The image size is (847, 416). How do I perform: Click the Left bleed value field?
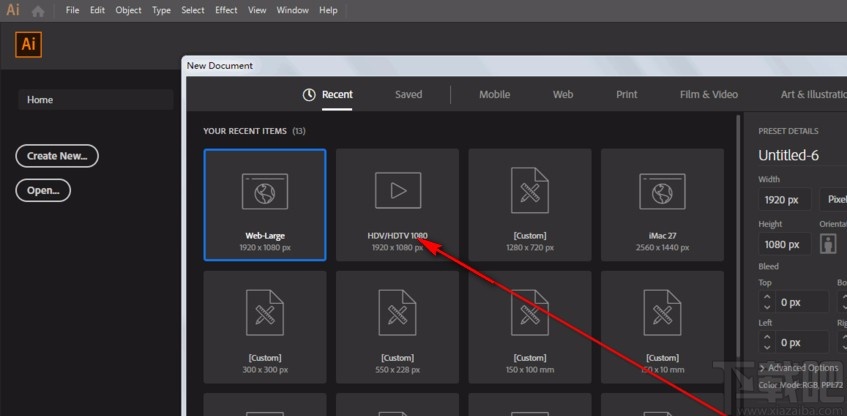[x=802, y=343]
